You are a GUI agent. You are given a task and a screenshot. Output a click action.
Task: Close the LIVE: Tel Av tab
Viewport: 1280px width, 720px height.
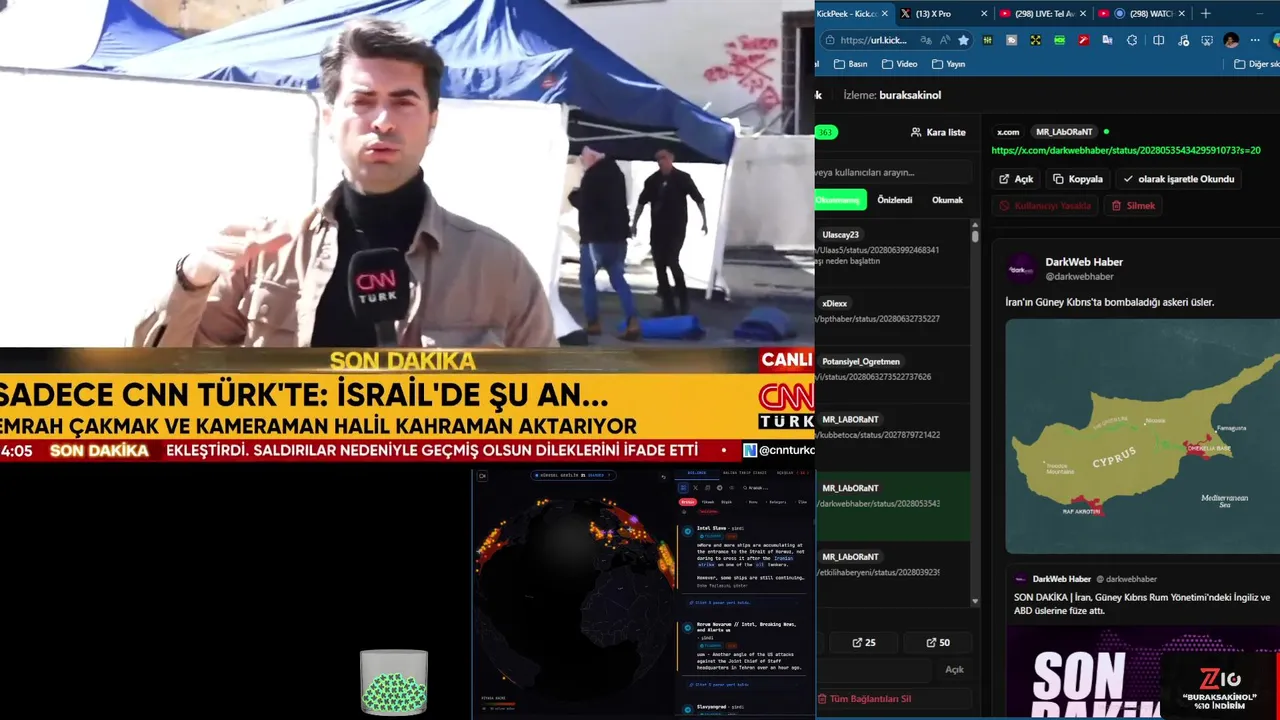1083,13
